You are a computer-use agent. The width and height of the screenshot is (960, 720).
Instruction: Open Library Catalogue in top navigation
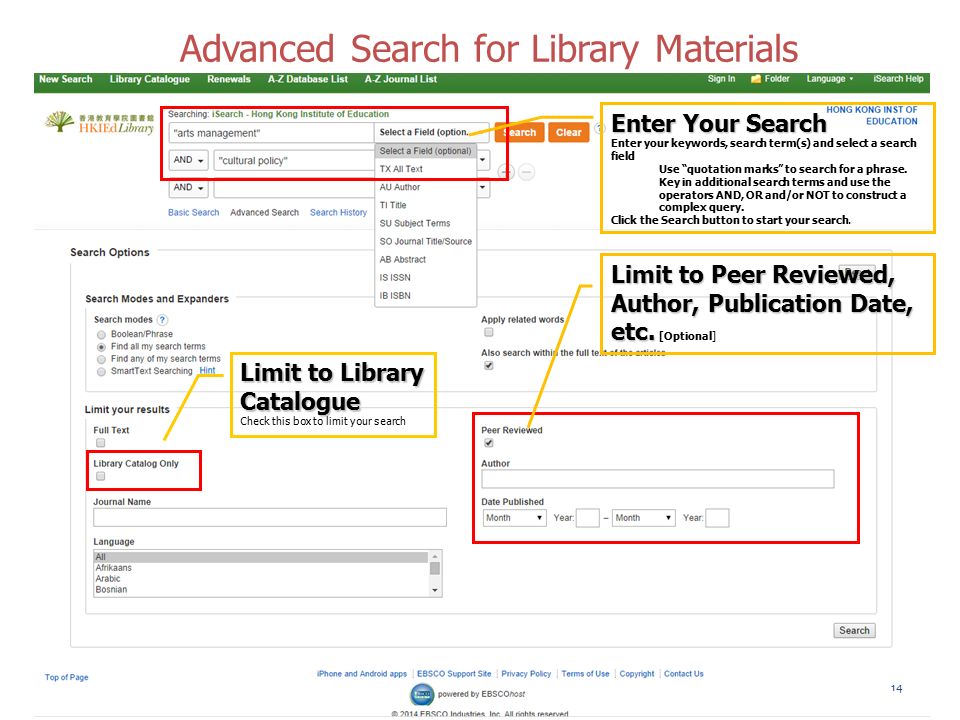[149, 79]
